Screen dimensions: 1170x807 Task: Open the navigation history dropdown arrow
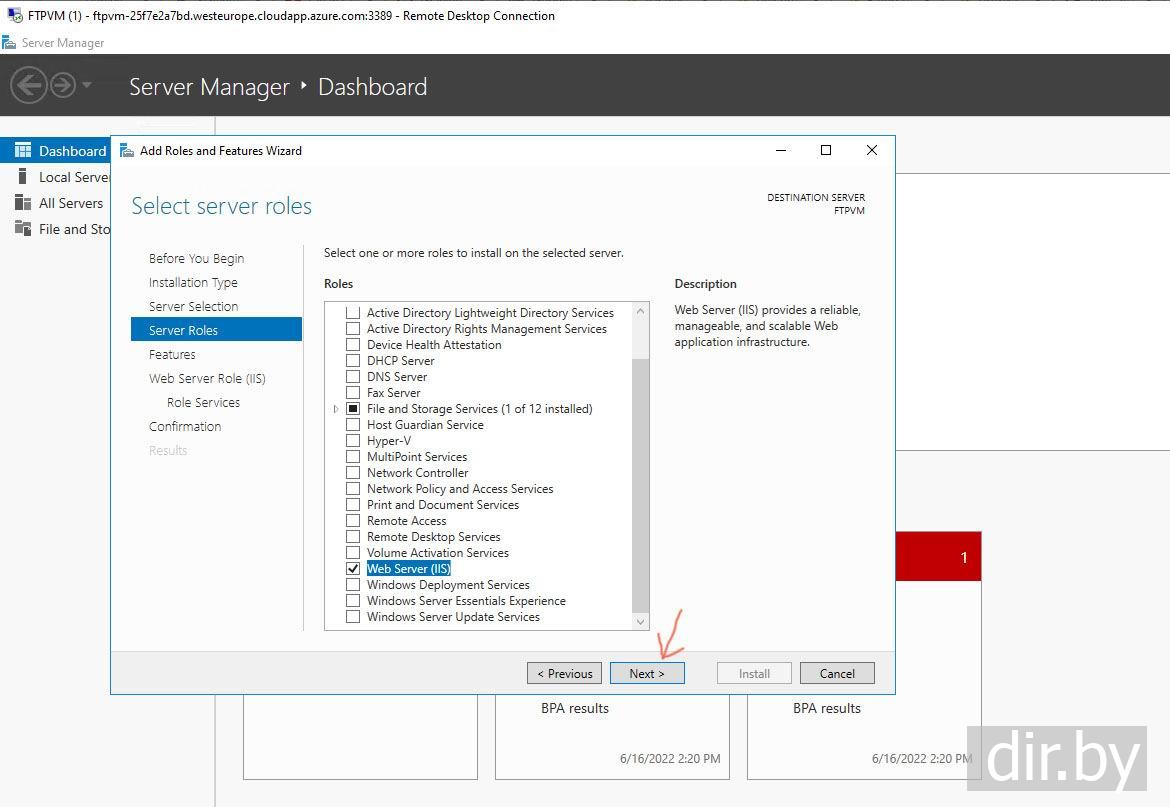pyautogui.click(x=87, y=85)
